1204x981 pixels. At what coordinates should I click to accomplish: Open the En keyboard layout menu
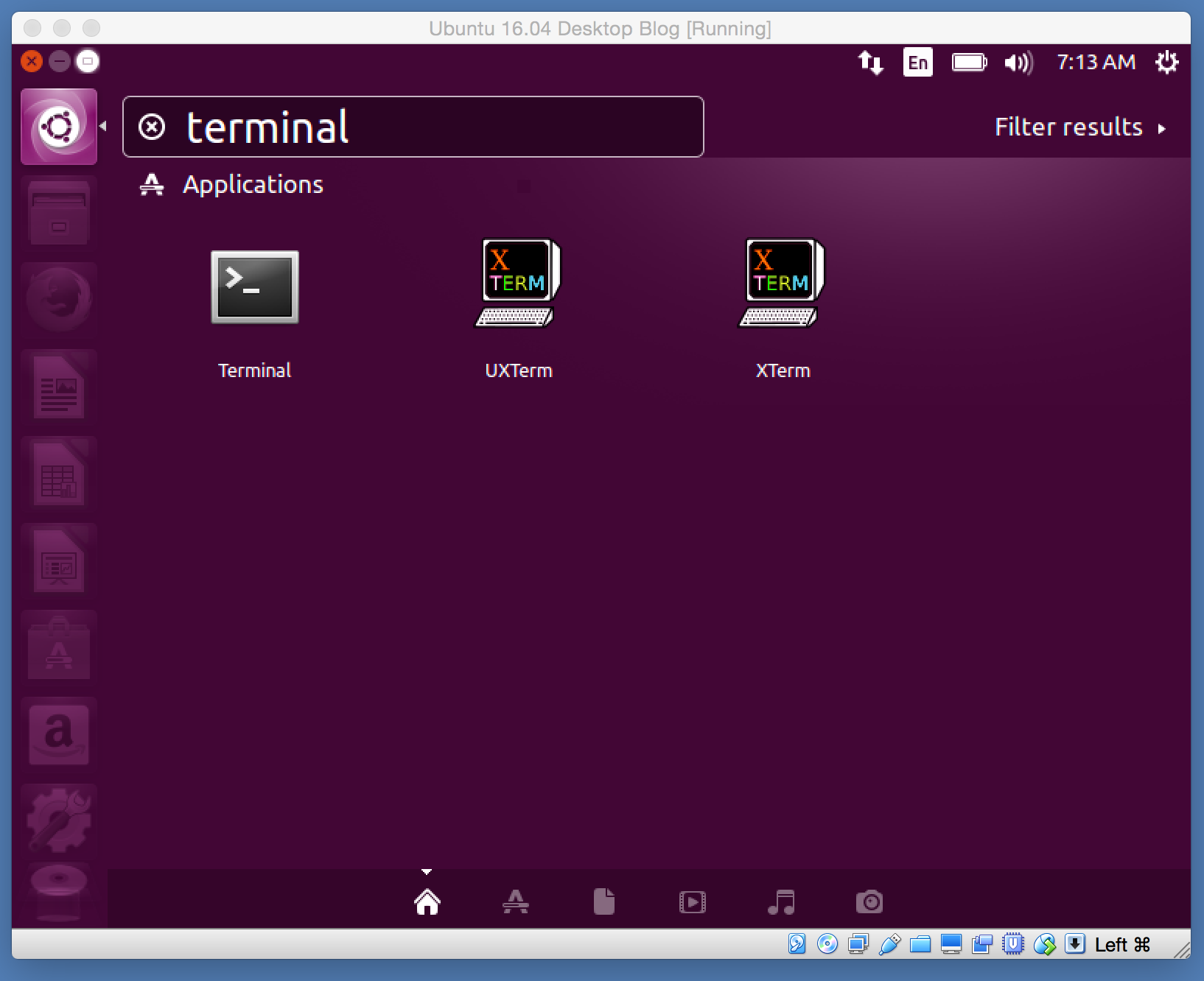(x=917, y=63)
